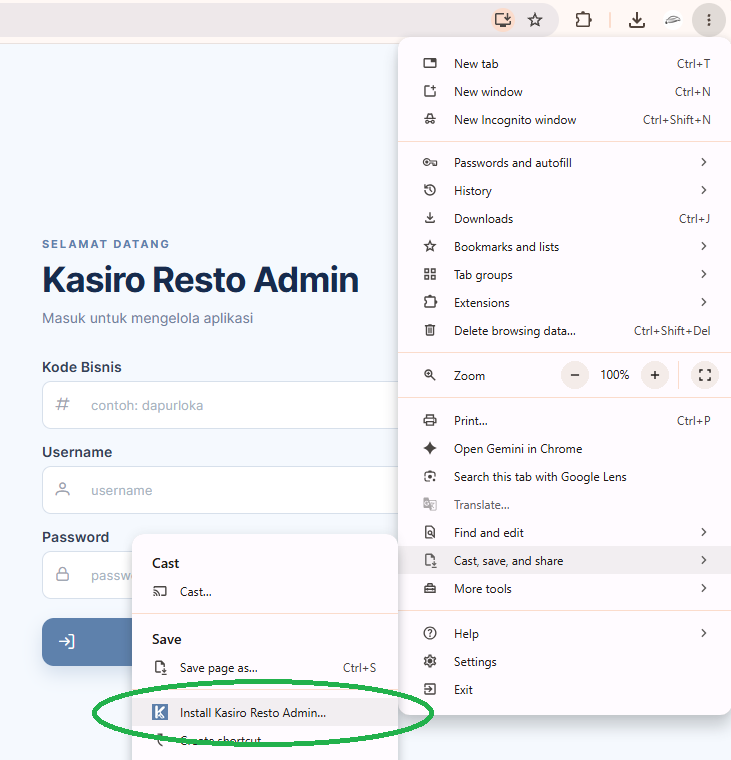The height and width of the screenshot is (760, 731).
Task: Open a New Incognito window
Action: pos(565,120)
